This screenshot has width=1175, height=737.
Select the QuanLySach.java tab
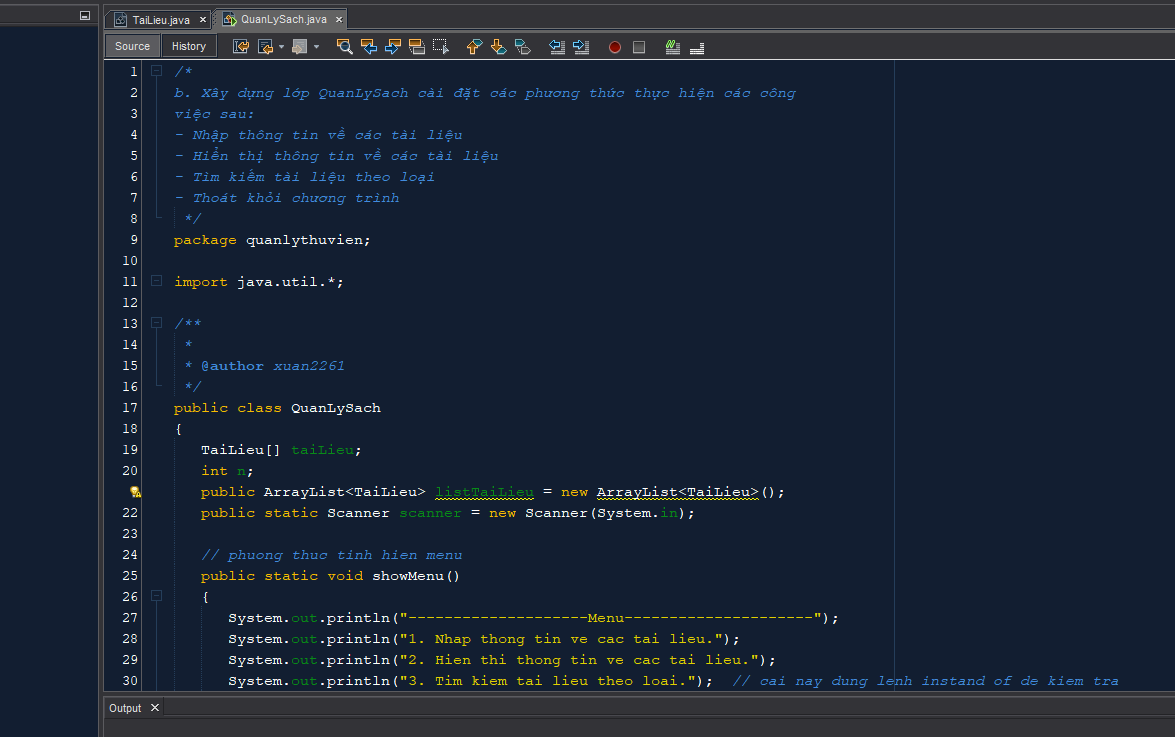pos(283,20)
